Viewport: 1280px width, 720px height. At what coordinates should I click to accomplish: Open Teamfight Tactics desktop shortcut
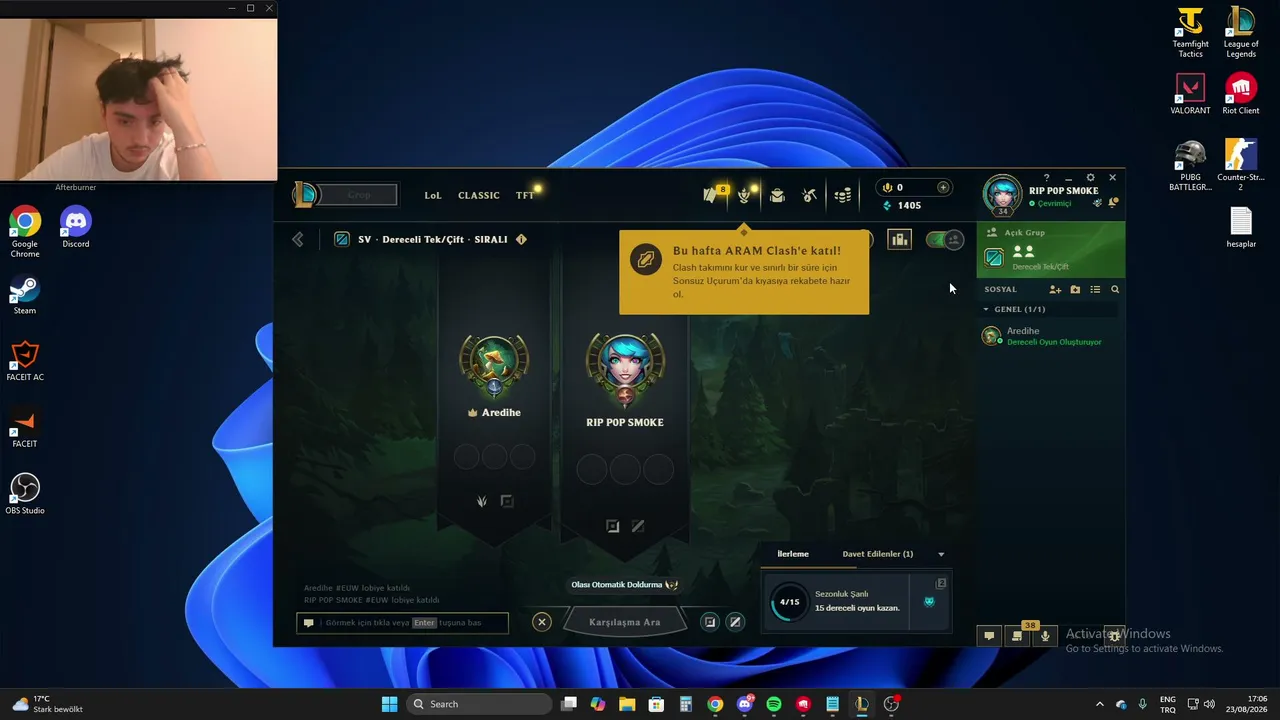click(1190, 33)
